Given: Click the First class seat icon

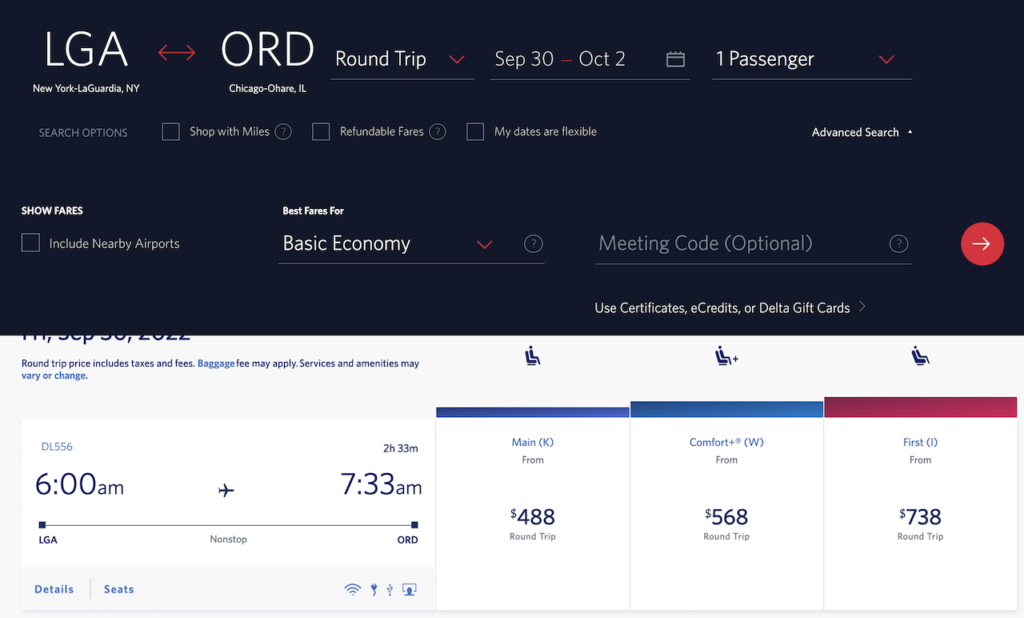Looking at the screenshot, I should tap(920, 356).
